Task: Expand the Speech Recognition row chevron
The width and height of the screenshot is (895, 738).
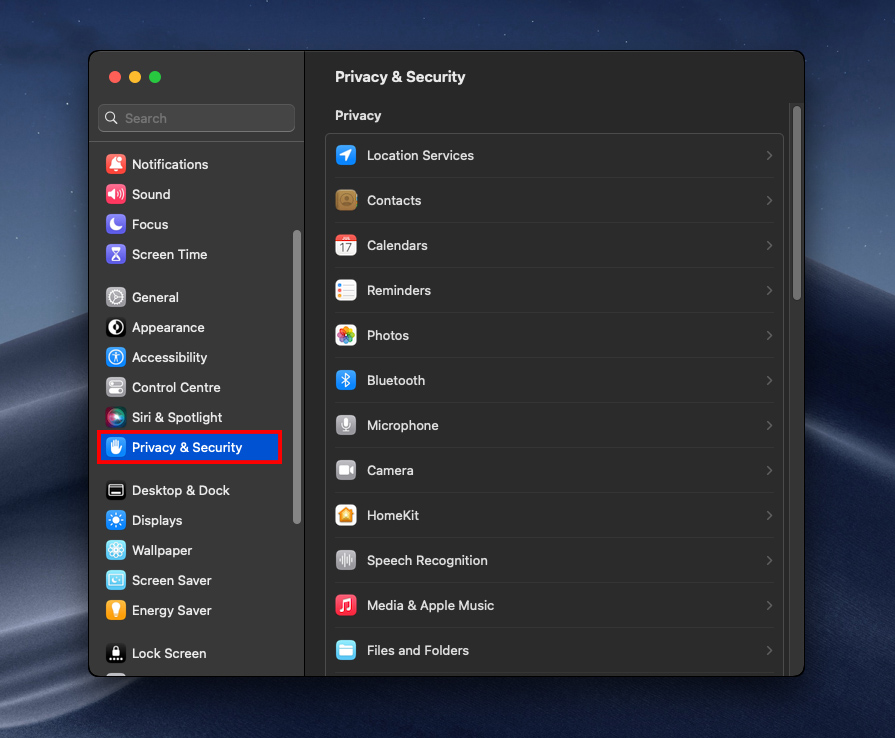Action: [x=769, y=560]
